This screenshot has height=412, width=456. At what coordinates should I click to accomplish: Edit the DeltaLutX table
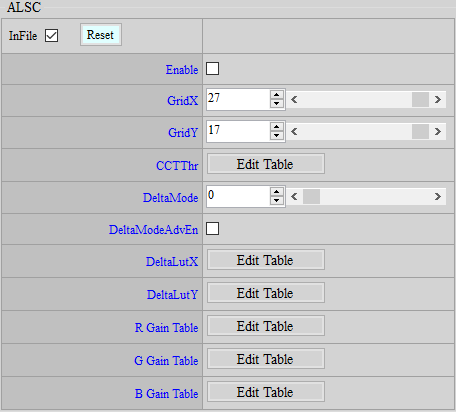266,260
